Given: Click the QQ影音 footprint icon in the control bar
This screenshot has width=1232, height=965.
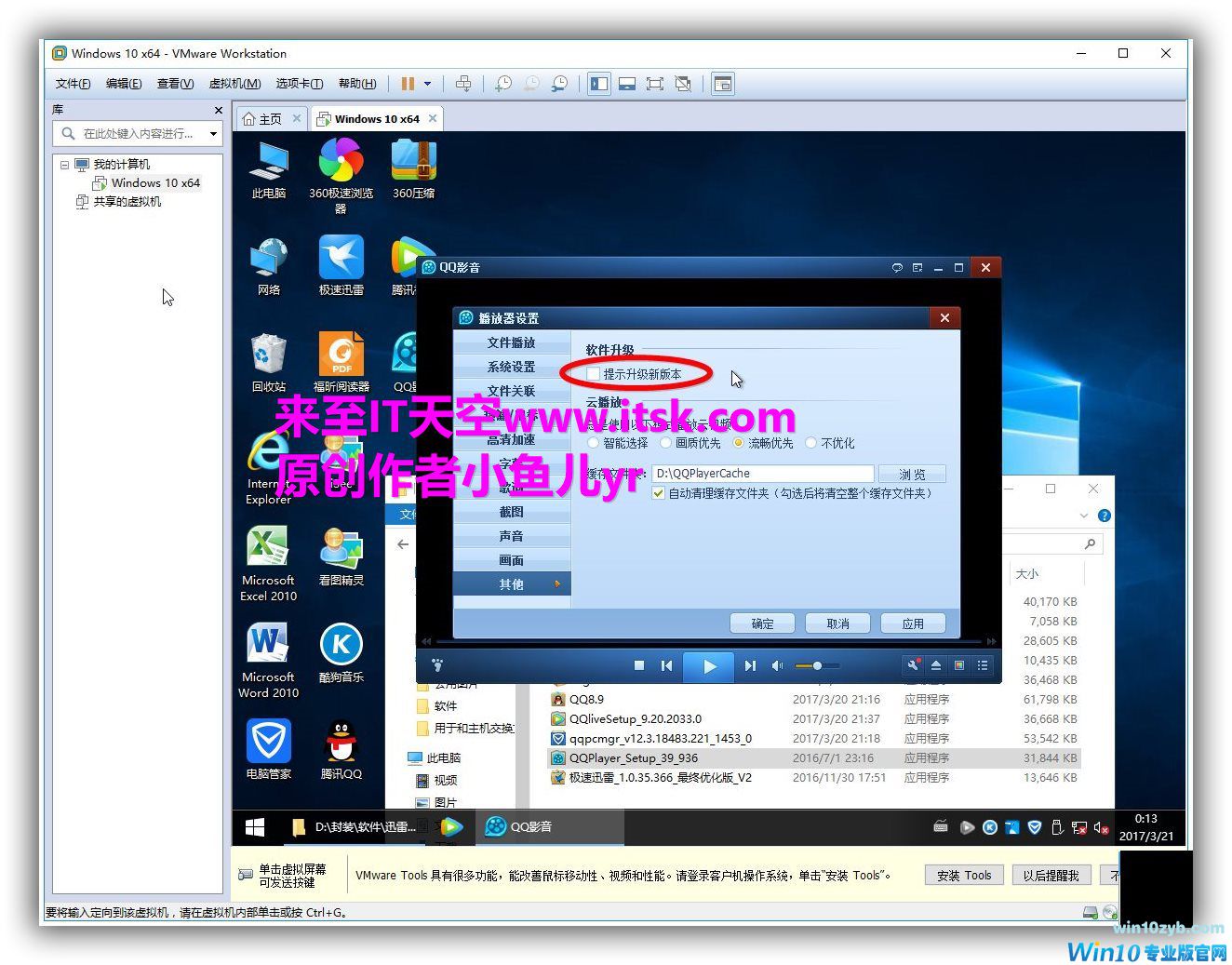Looking at the screenshot, I should (436, 665).
